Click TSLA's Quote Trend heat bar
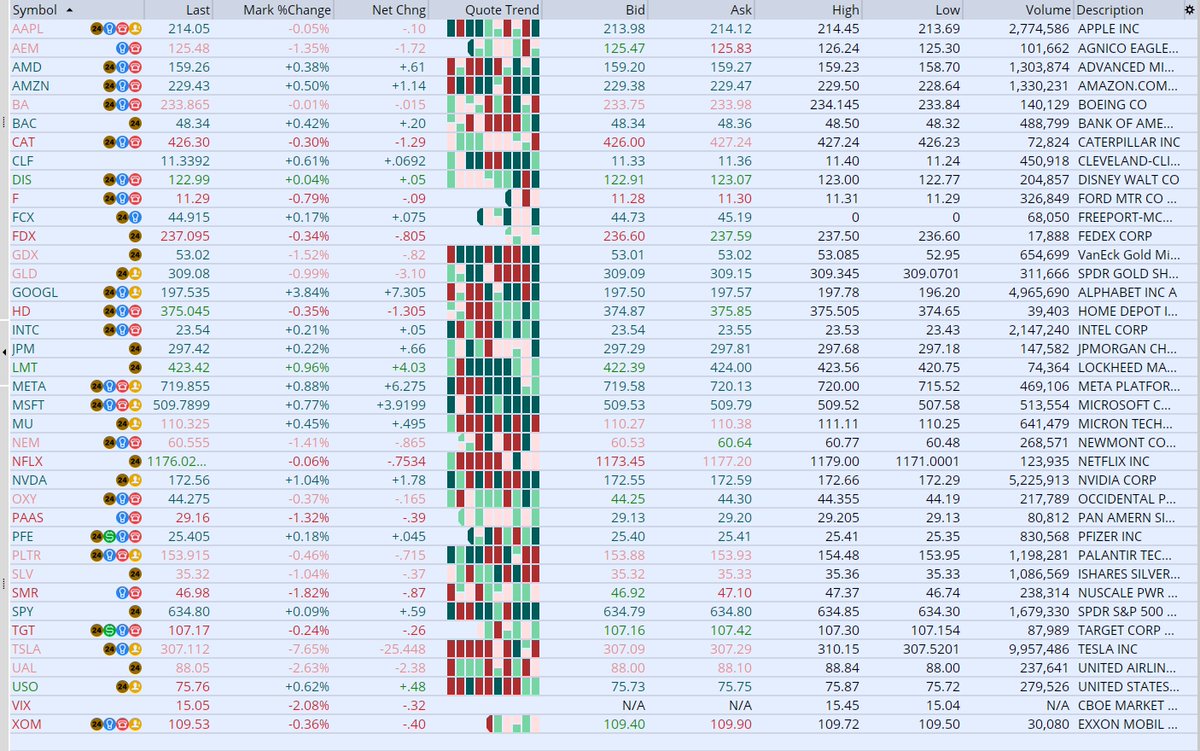 pos(494,649)
